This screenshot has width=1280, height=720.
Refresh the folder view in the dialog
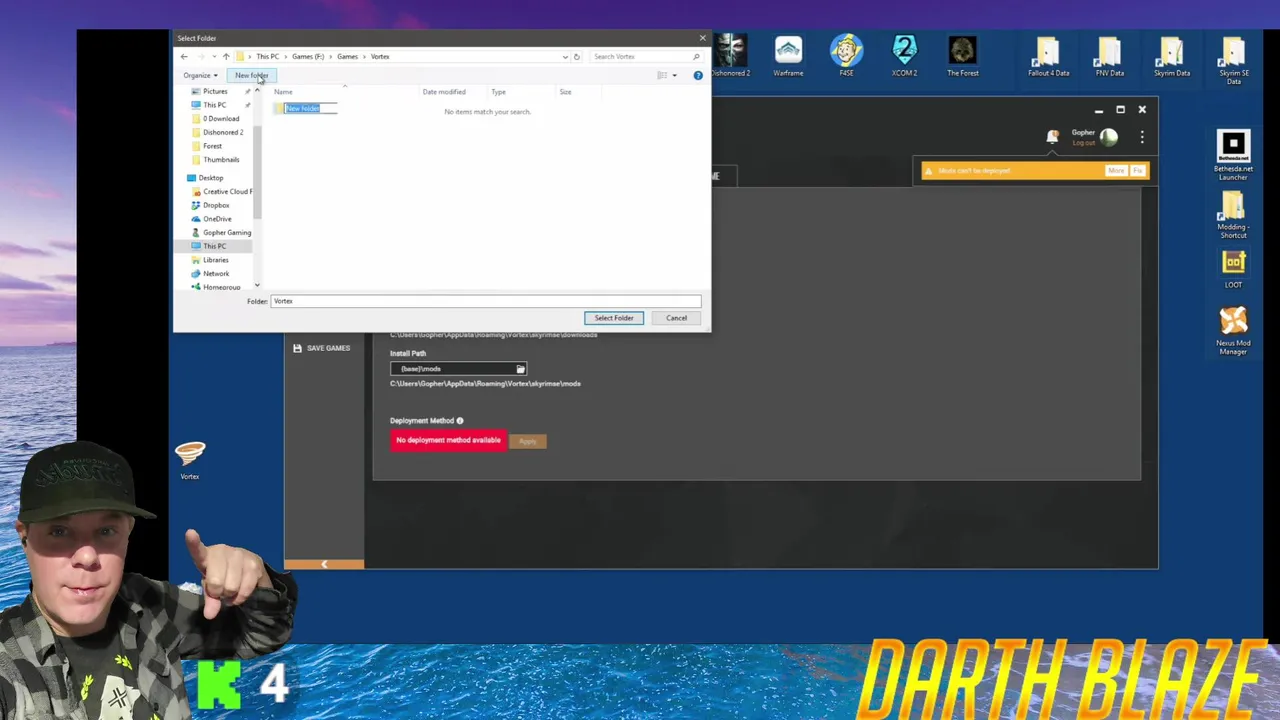576,56
